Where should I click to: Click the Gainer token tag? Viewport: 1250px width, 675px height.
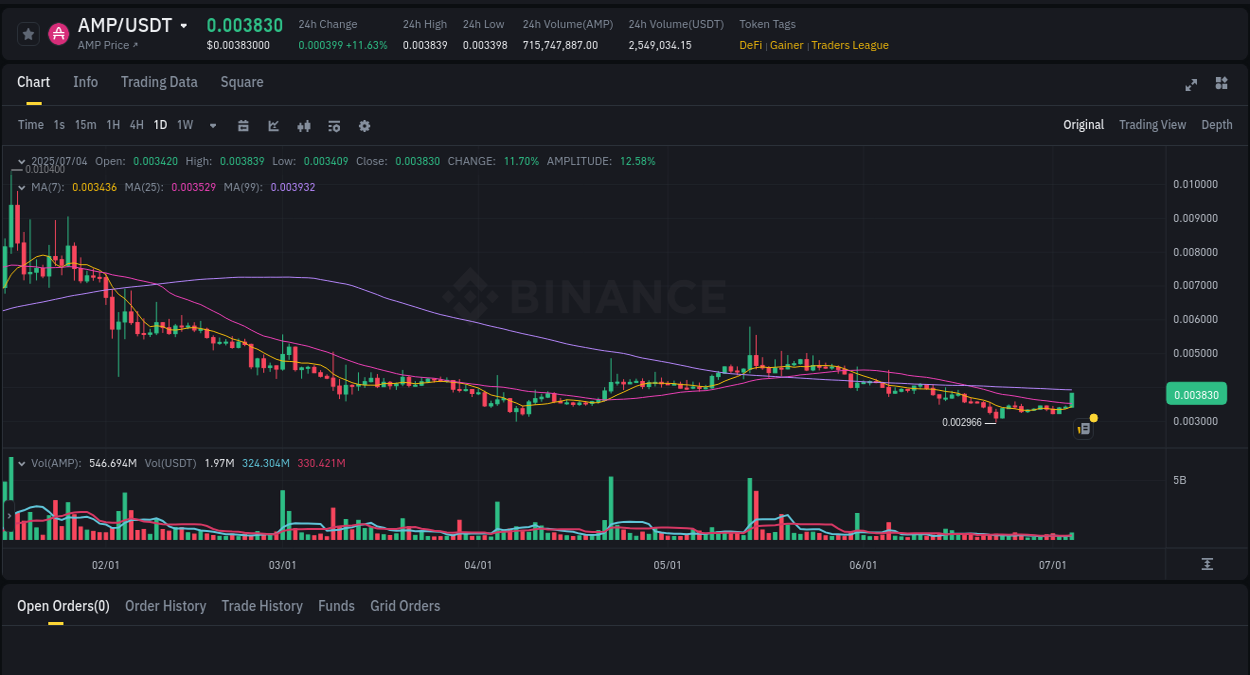786,45
